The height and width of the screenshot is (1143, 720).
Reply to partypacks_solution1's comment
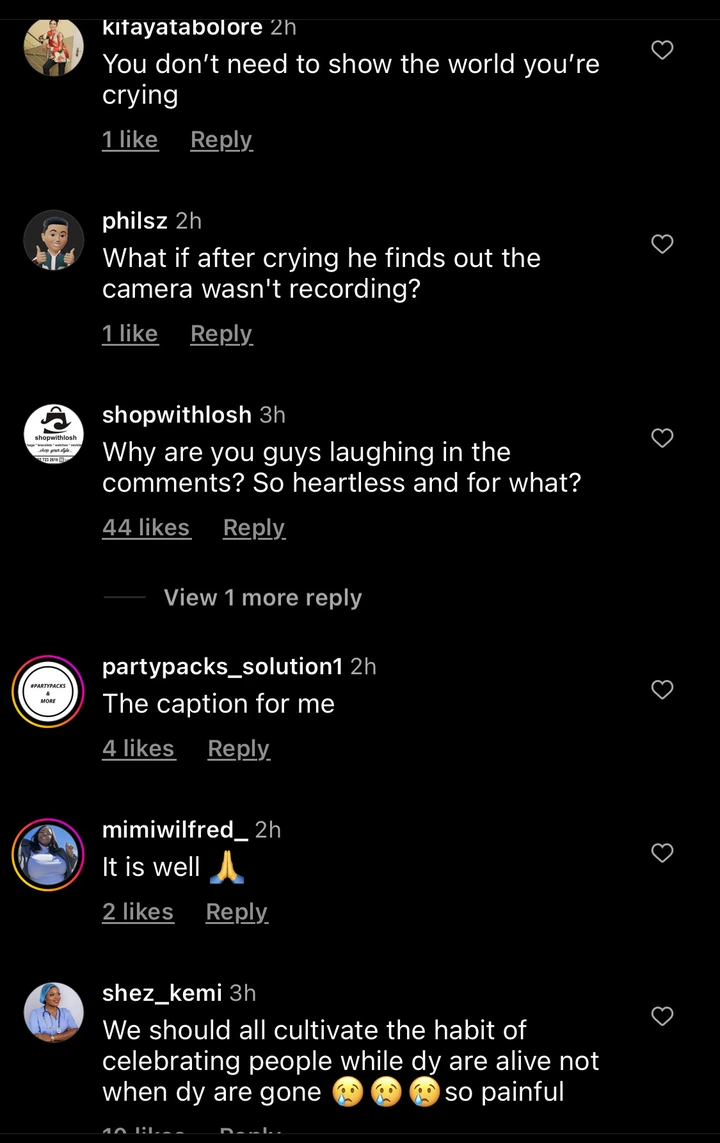pyautogui.click(x=238, y=749)
